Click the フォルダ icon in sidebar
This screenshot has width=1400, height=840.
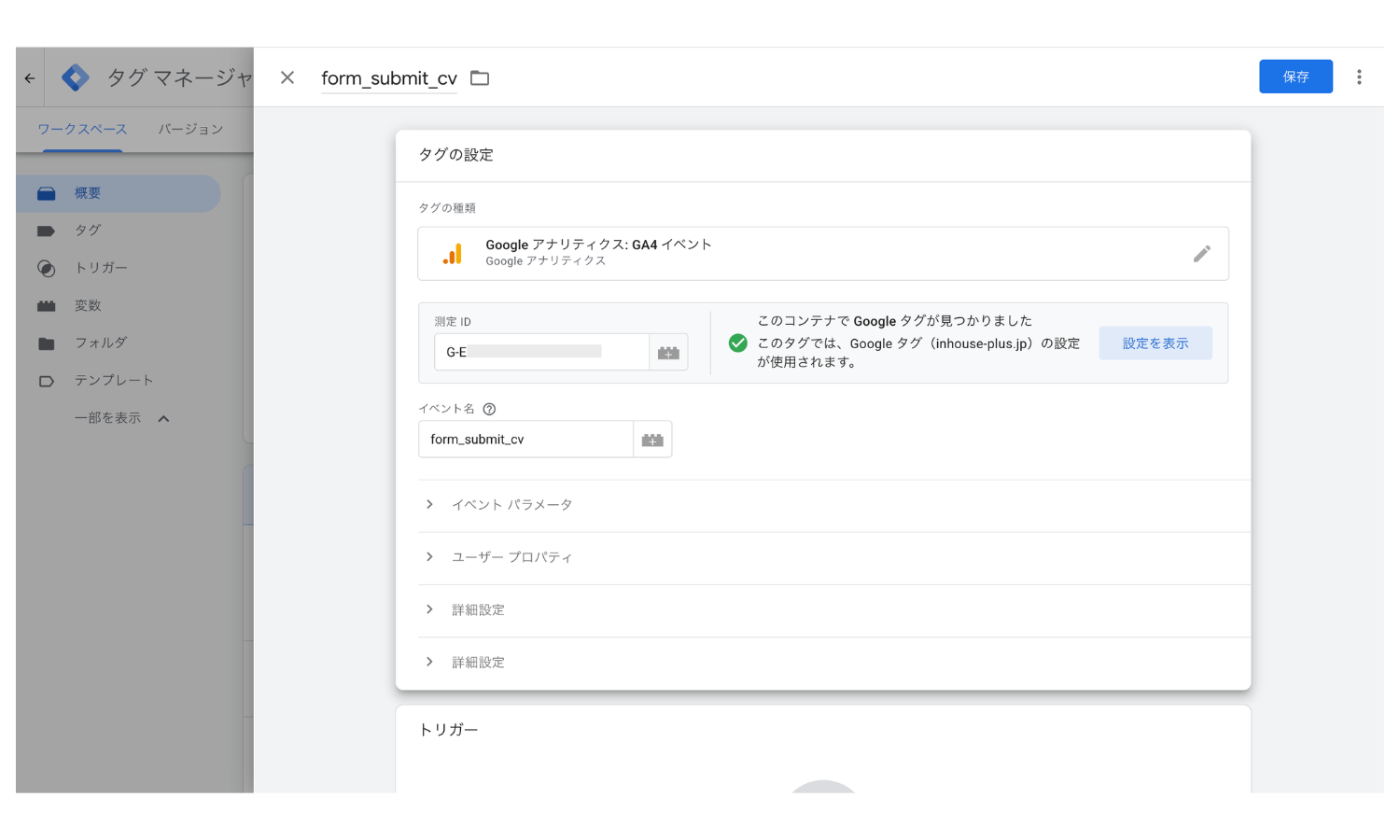(x=46, y=343)
